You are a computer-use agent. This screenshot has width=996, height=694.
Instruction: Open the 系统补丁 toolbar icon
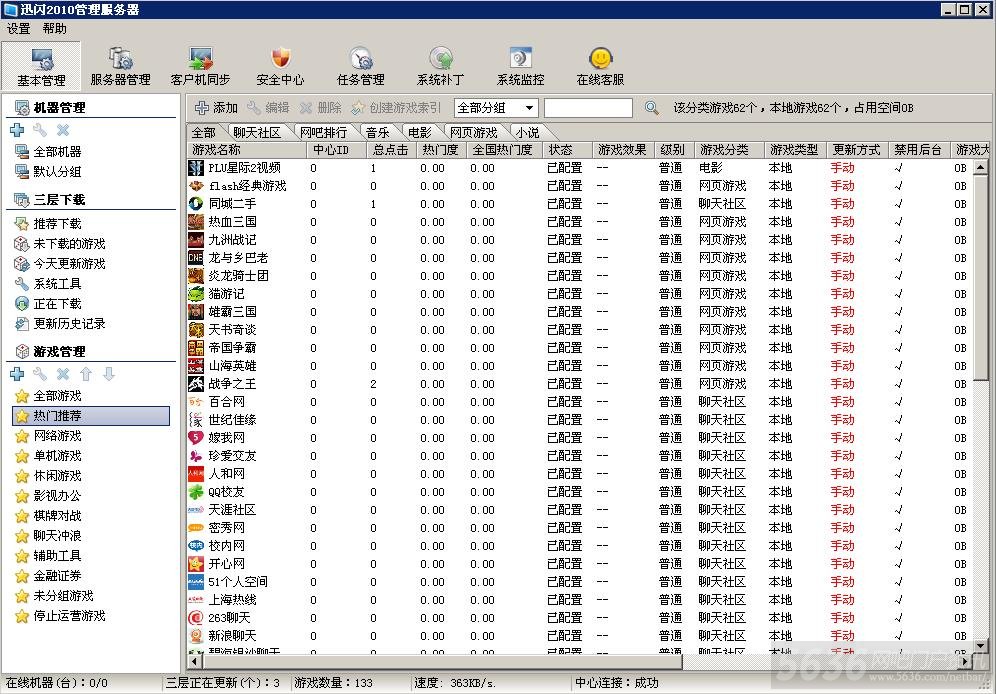pos(440,66)
